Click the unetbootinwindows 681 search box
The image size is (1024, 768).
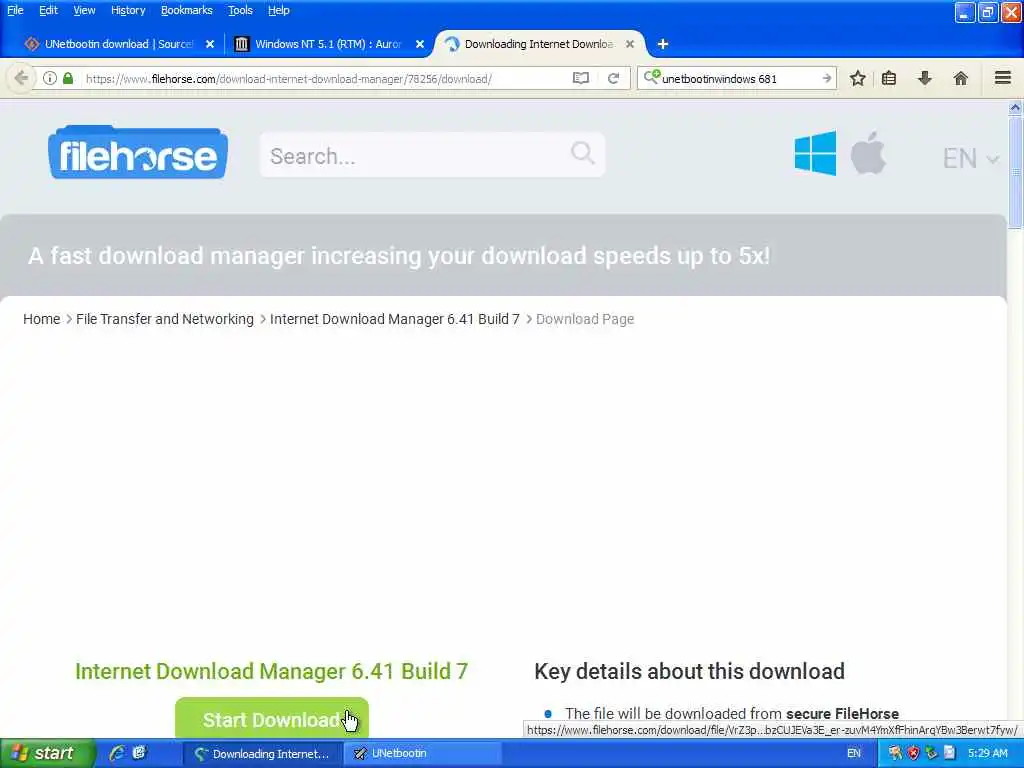tap(738, 78)
